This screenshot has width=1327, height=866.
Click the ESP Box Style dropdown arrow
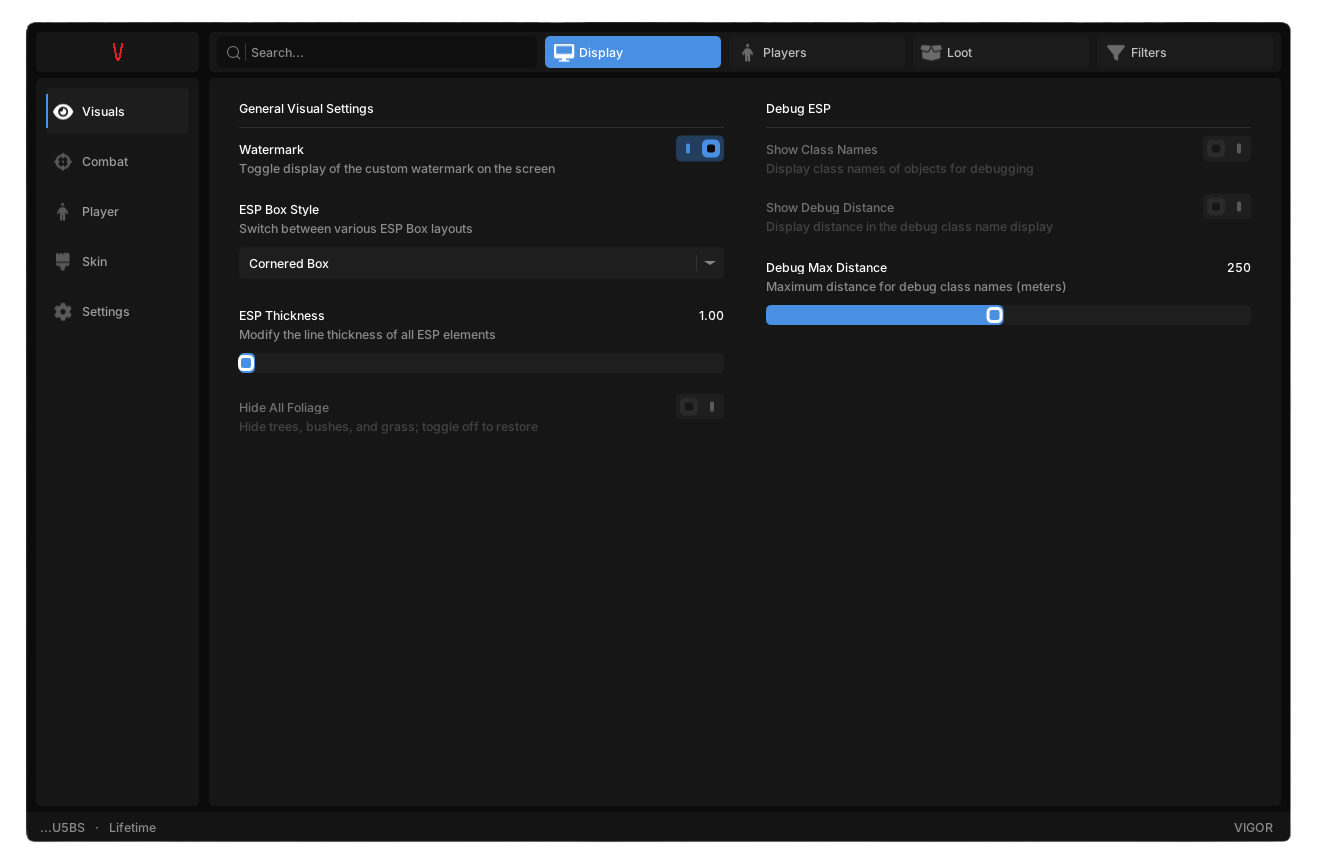coord(710,264)
